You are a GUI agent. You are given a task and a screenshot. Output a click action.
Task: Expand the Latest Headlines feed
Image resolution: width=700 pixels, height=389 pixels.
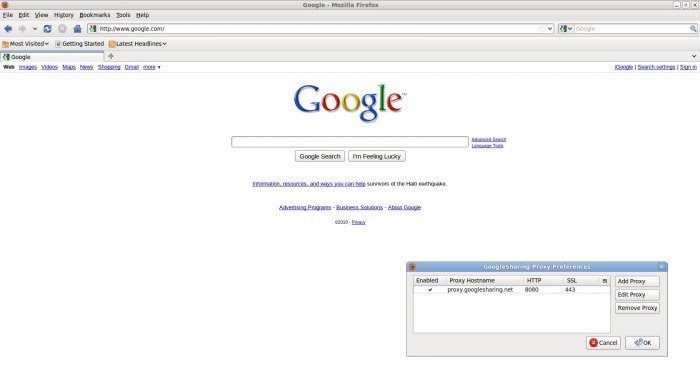[x=138, y=44]
